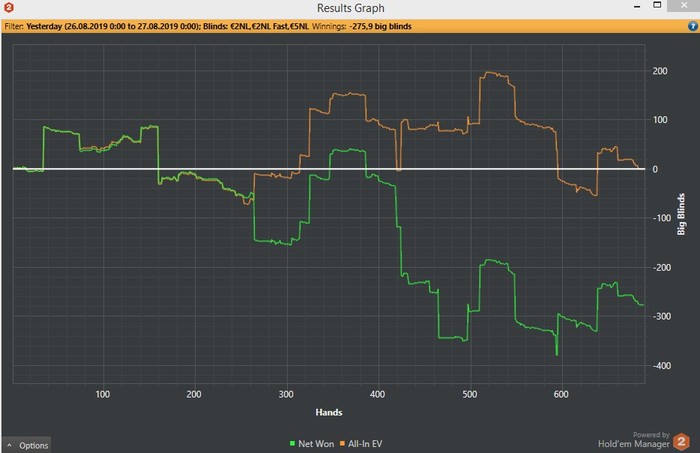Viewport: 700px width, 453px height.
Task: Click the y-axis label '200'
Action: 660,71
